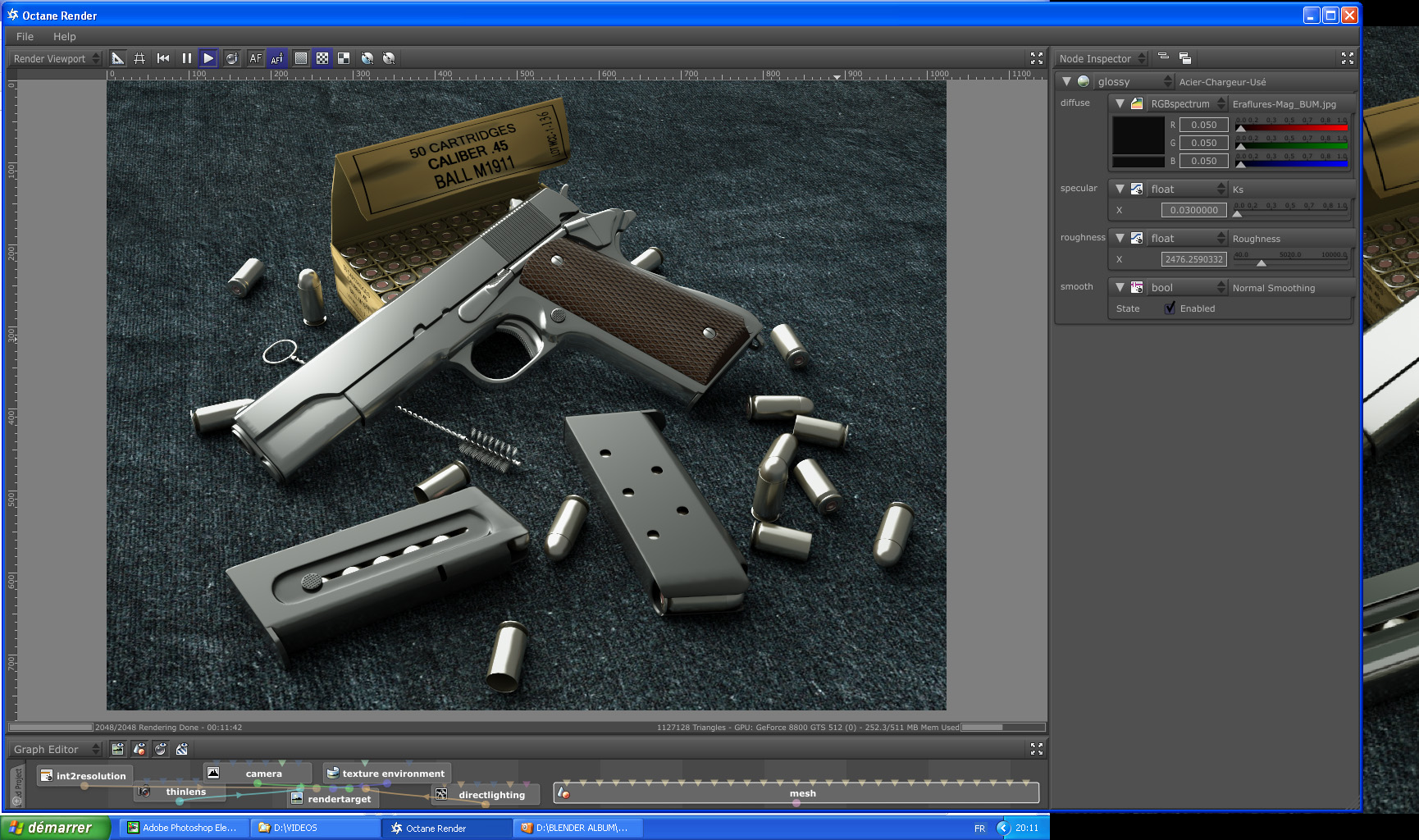
Task: Open the roughness float type dropdown
Action: (1188, 238)
